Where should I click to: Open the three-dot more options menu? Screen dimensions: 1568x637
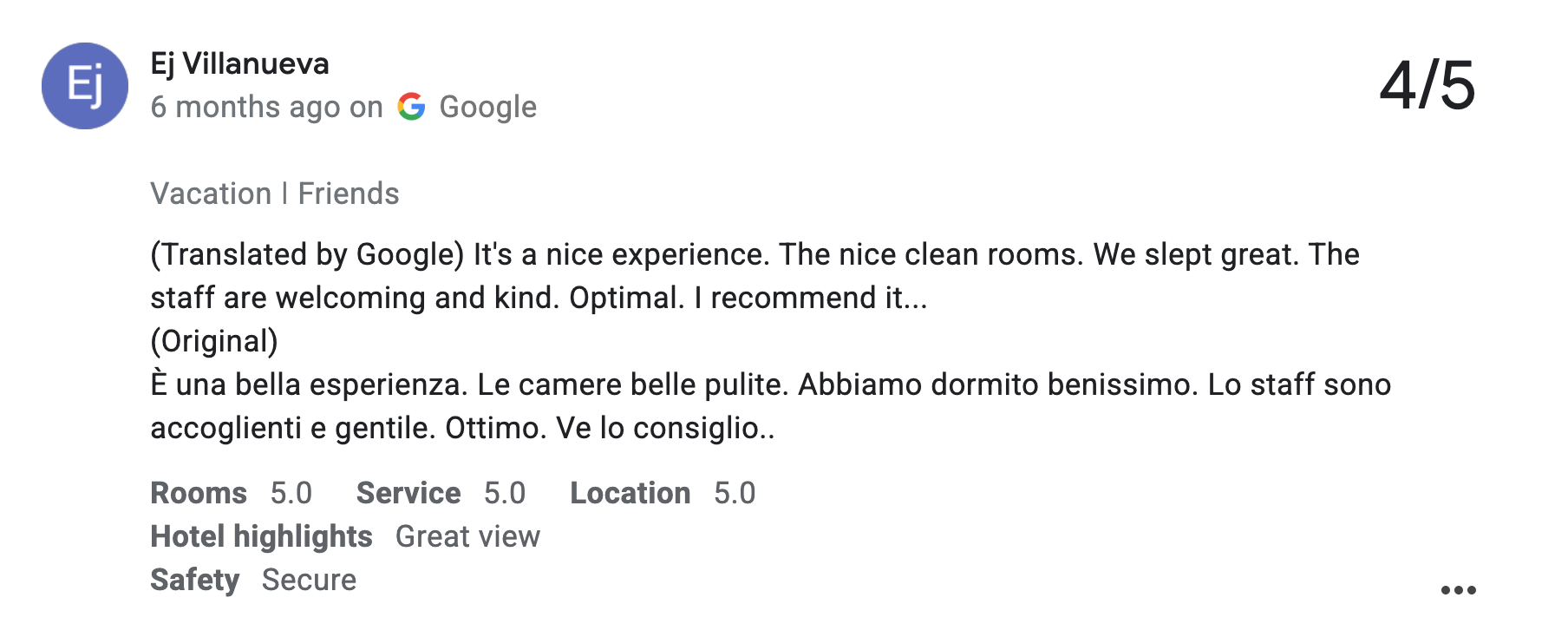[1458, 590]
